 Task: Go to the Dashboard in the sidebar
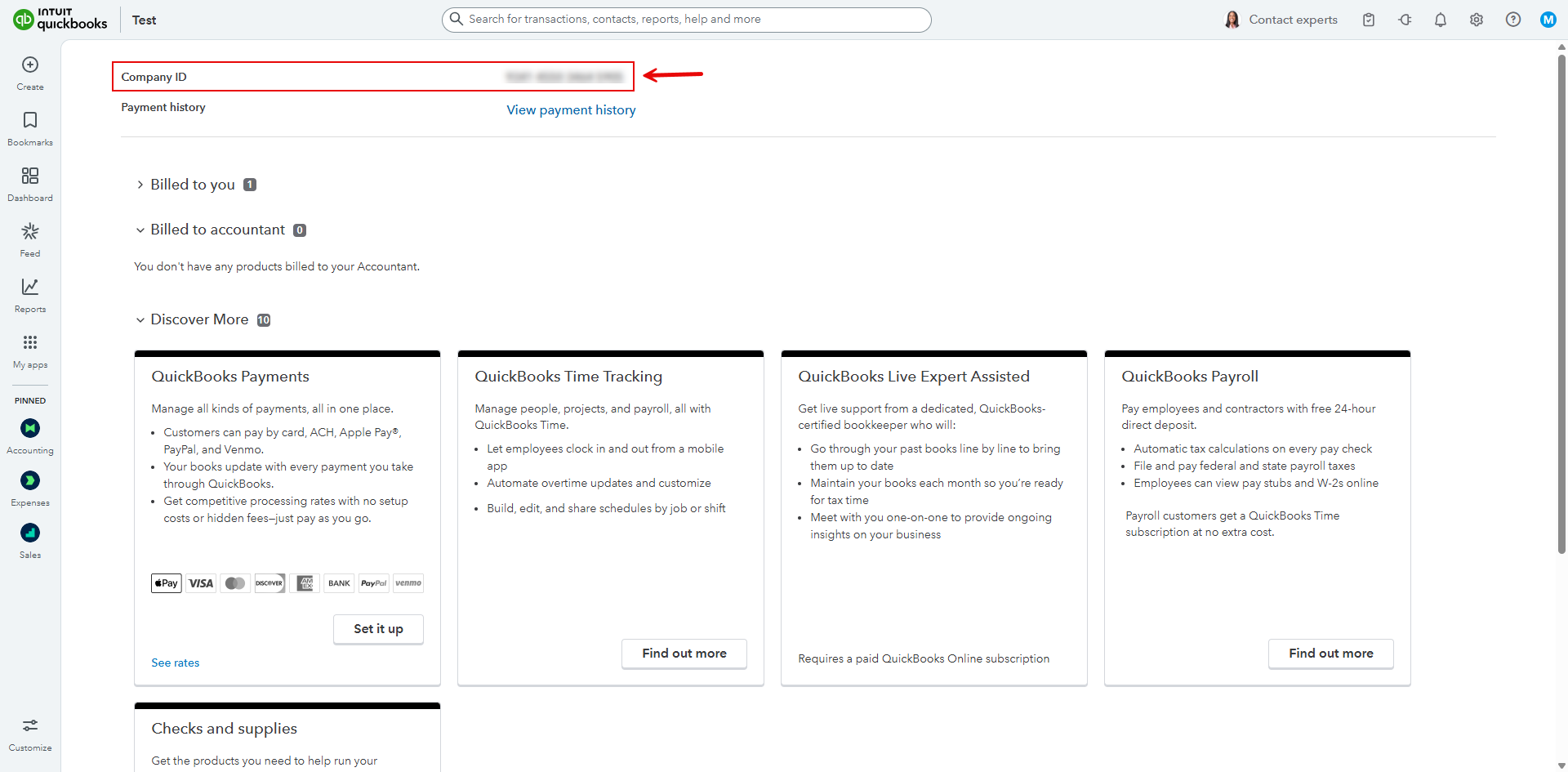30,184
